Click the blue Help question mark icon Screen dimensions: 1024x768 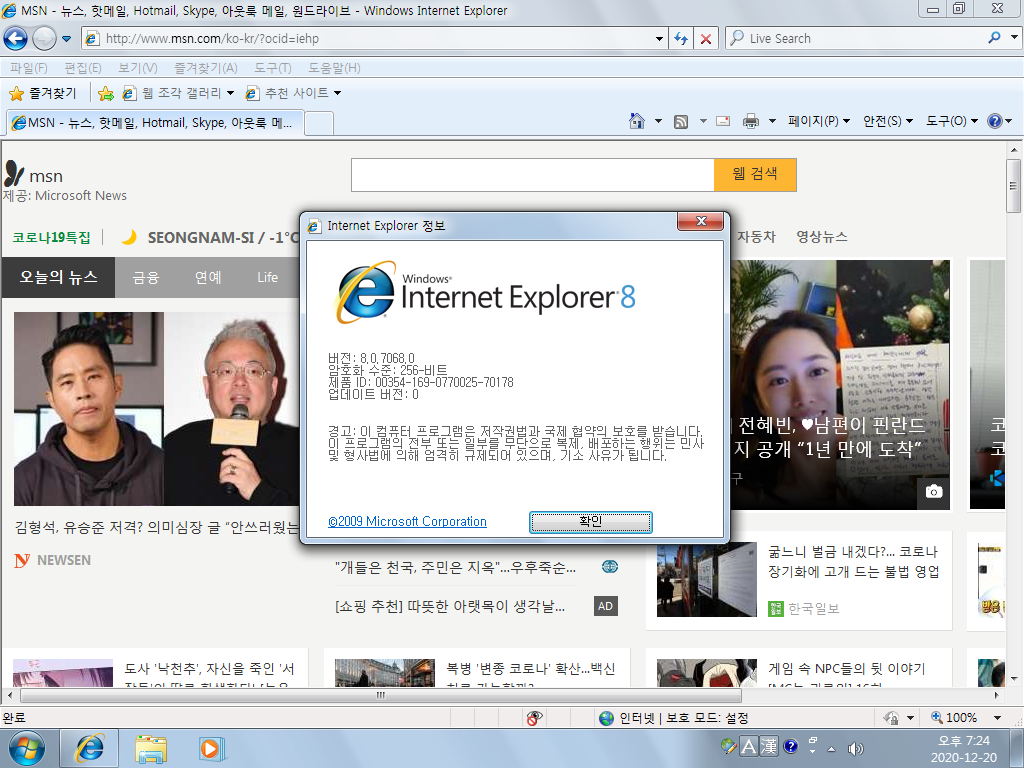coord(995,121)
